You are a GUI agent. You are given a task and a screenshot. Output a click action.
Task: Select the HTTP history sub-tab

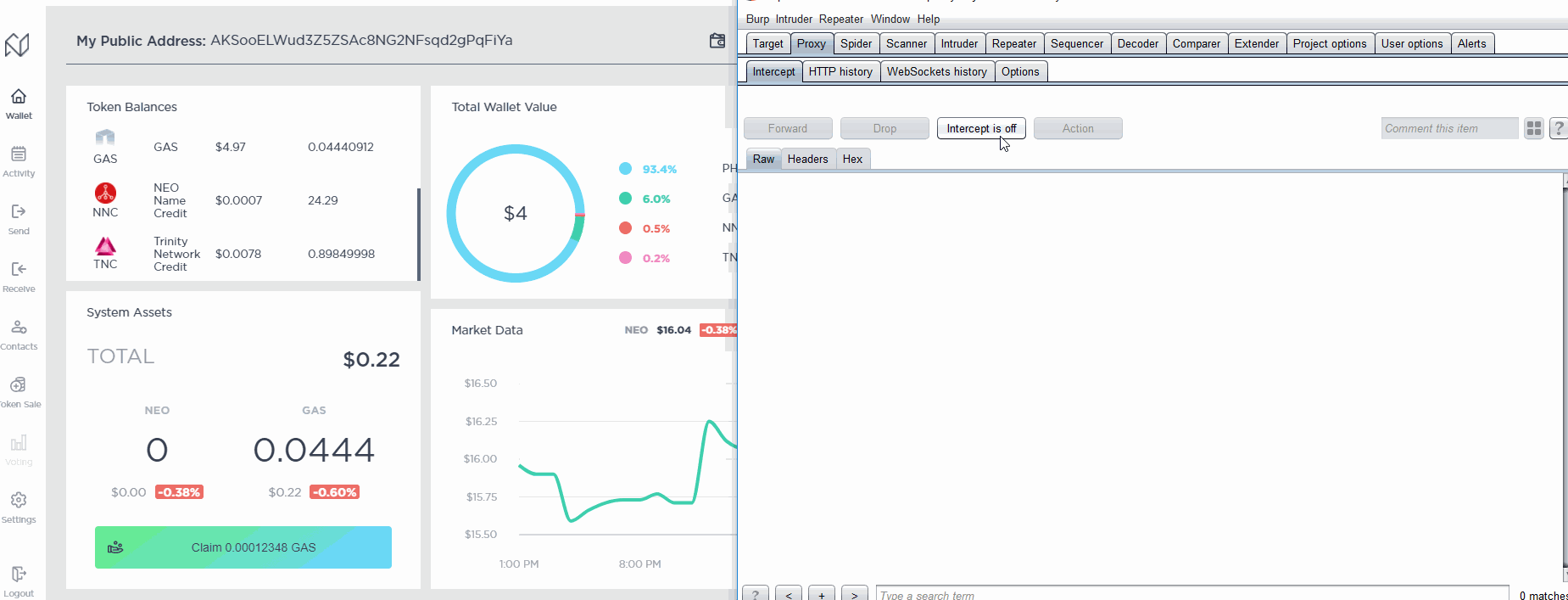pyautogui.click(x=840, y=71)
